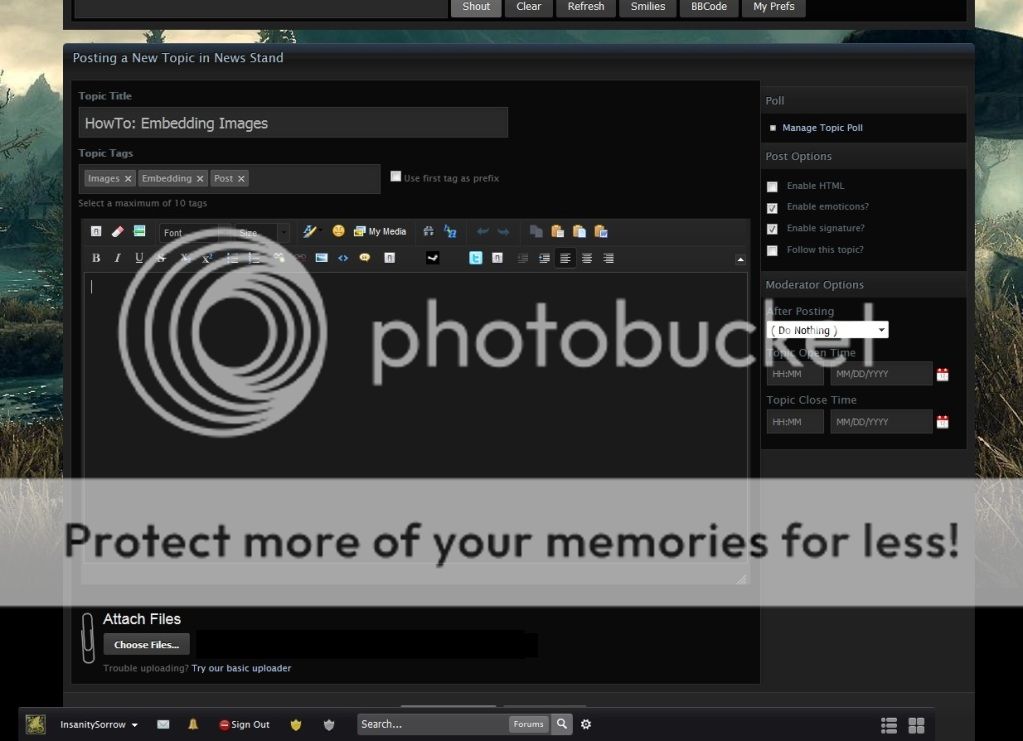
Task: Click the Twitter bird icon
Action: coord(476,258)
